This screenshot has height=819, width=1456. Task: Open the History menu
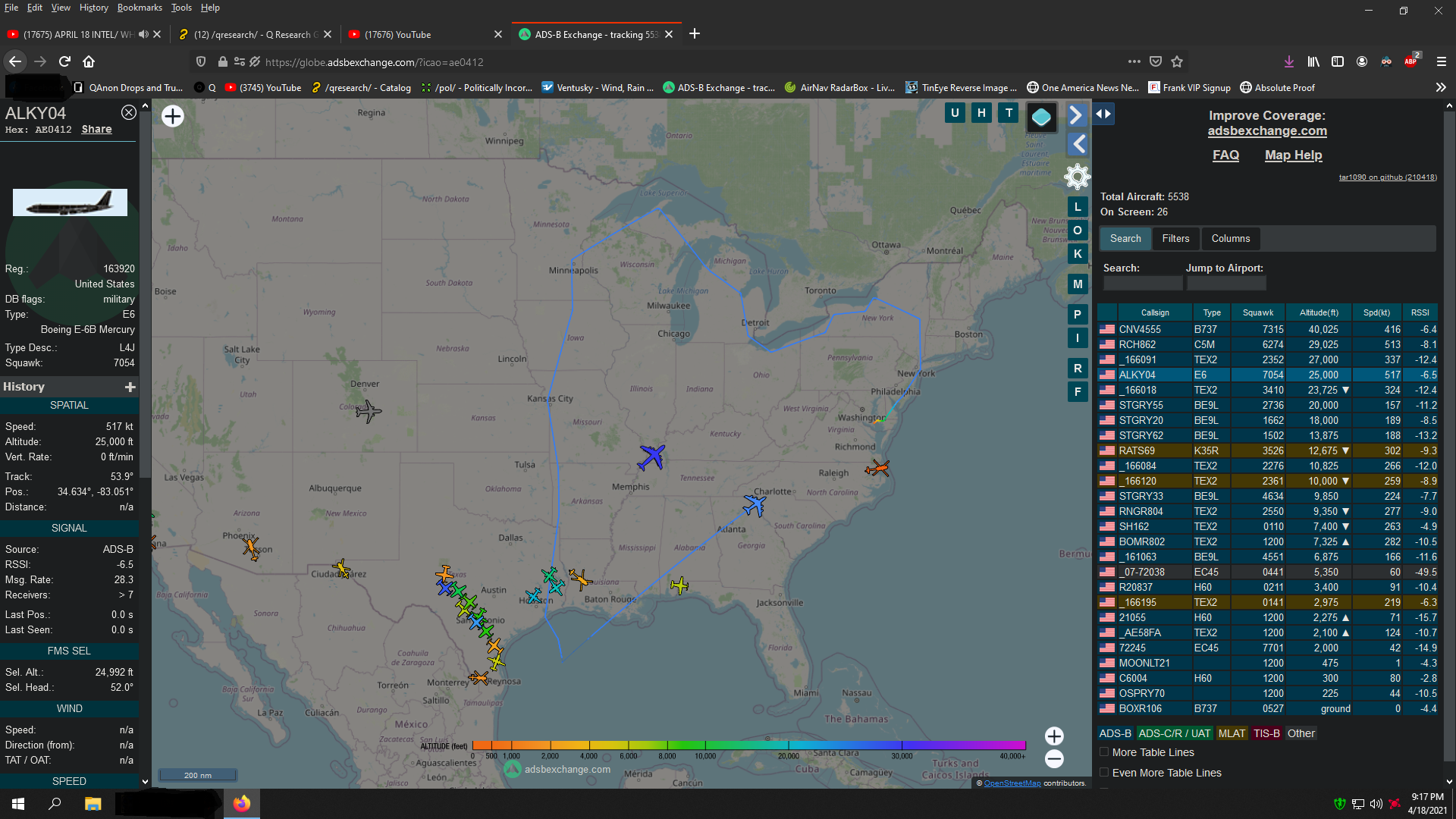(x=93, y=8)
